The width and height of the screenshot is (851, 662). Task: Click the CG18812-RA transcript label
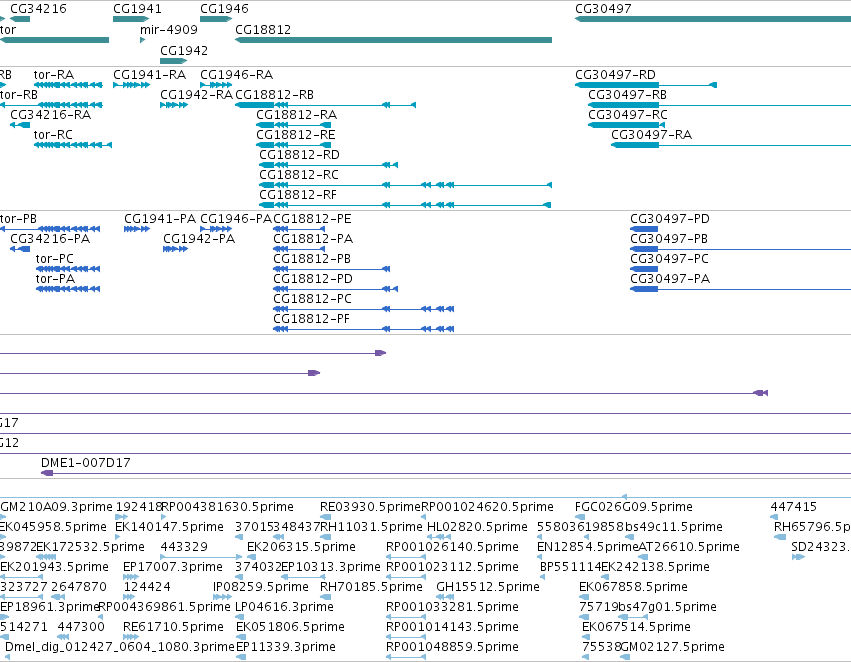(296, 114)
